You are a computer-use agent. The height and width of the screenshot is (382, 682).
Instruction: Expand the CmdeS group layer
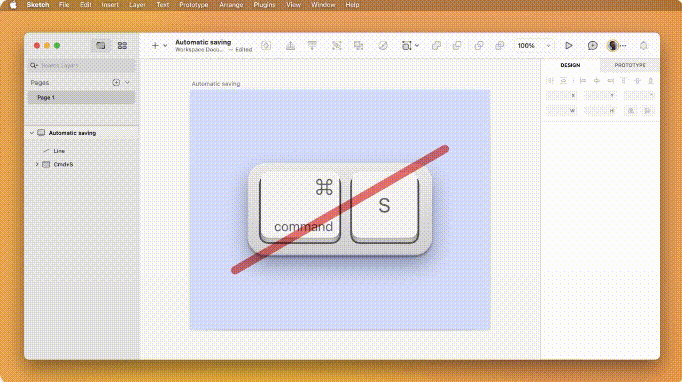tap(37, 164)
